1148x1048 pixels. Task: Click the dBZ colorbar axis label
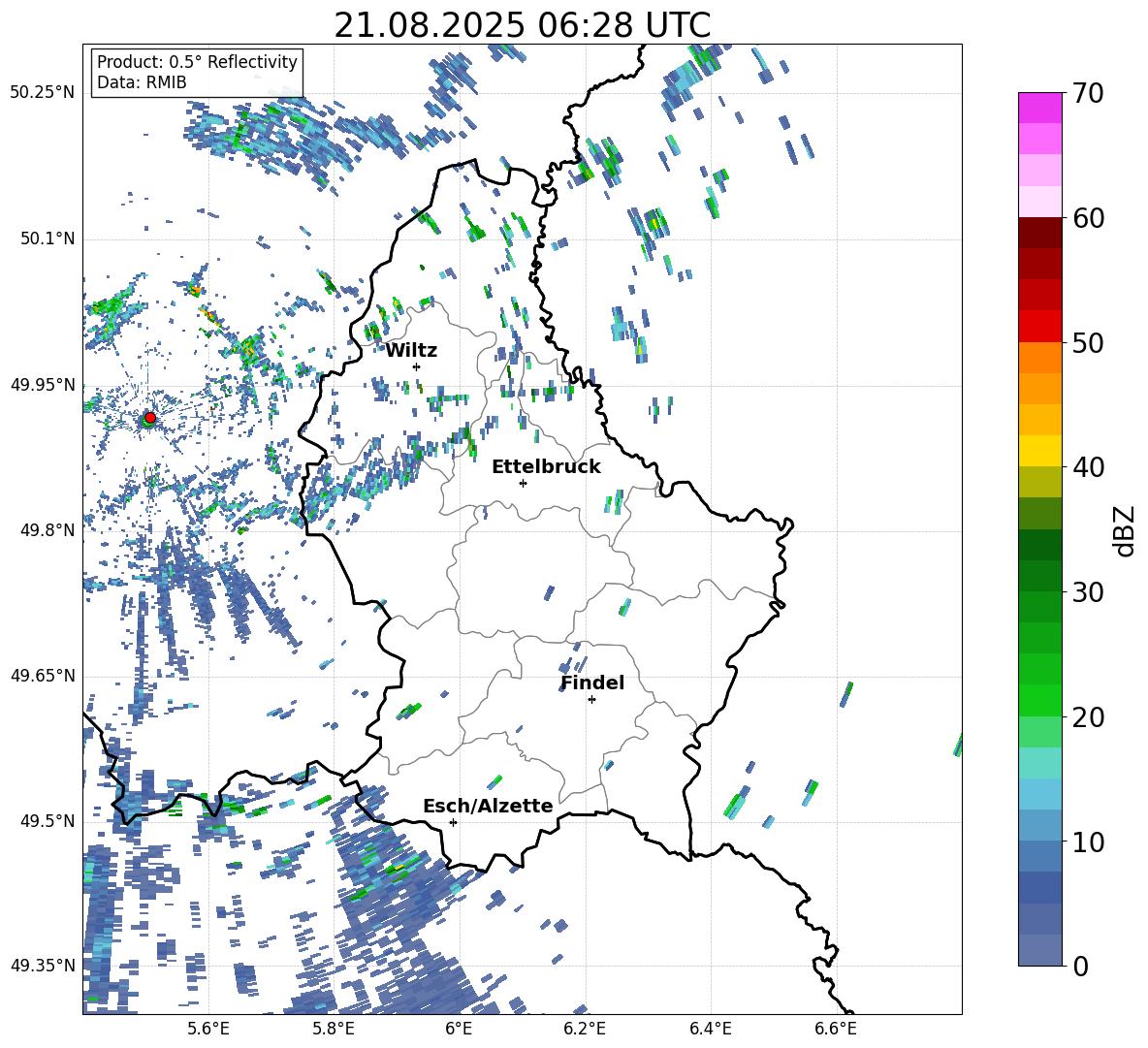1126,530
